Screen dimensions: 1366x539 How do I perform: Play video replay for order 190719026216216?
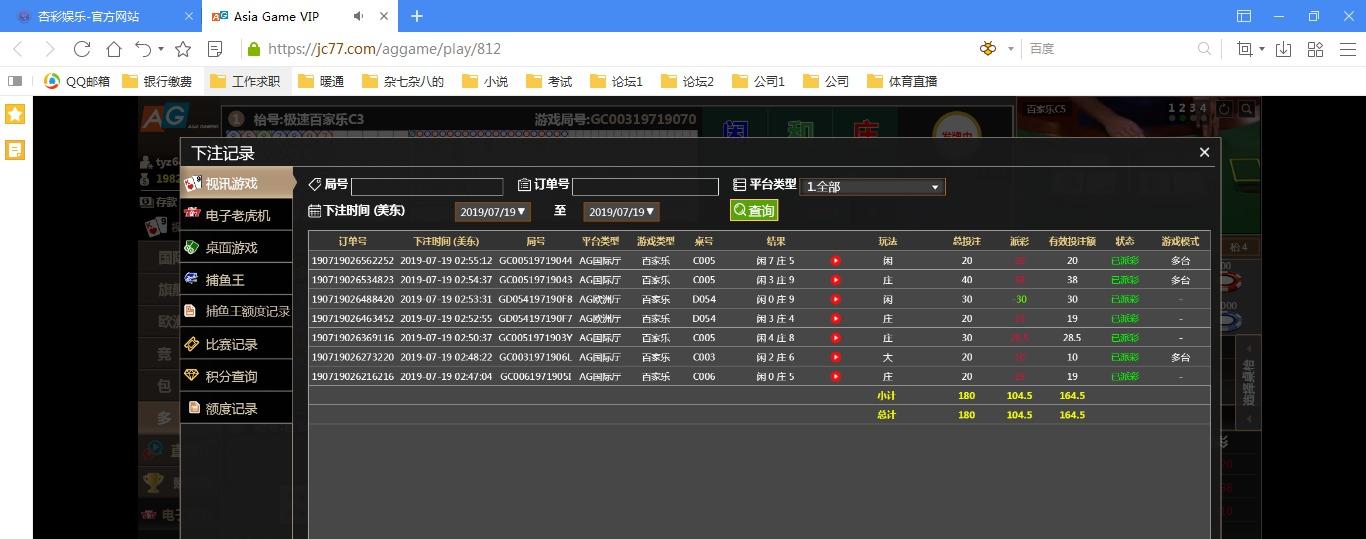(x=836, y=376)
